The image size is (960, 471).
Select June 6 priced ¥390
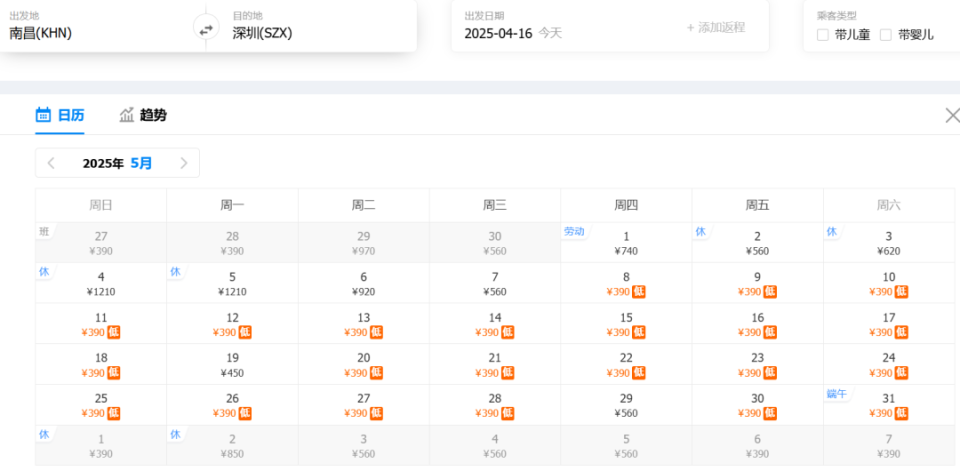click(x=757, y=445)
